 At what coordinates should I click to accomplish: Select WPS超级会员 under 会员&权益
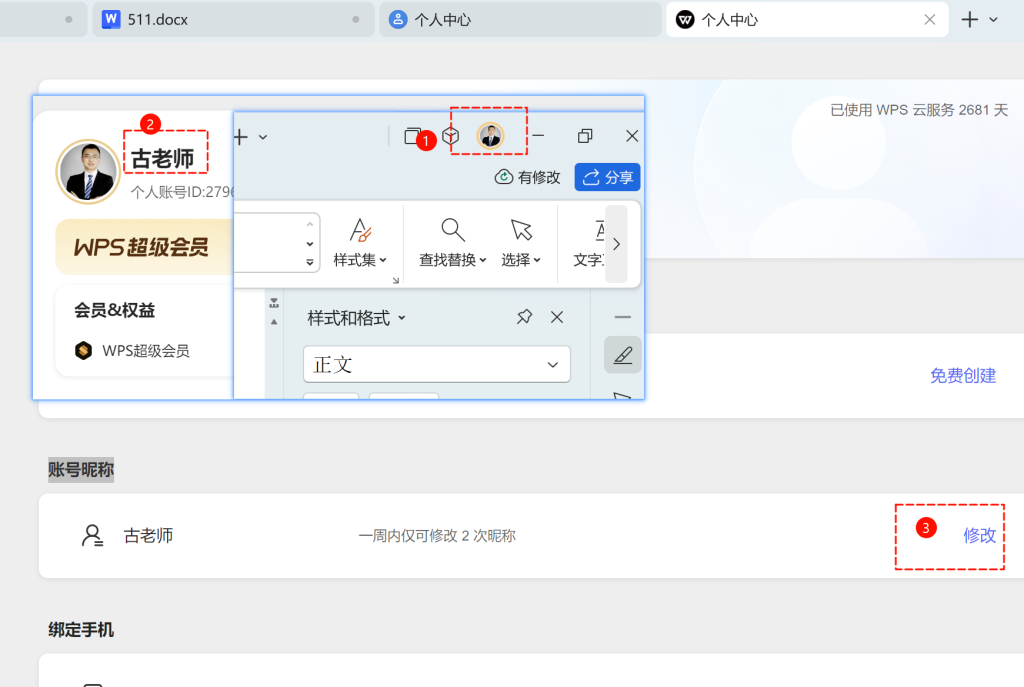133,351
